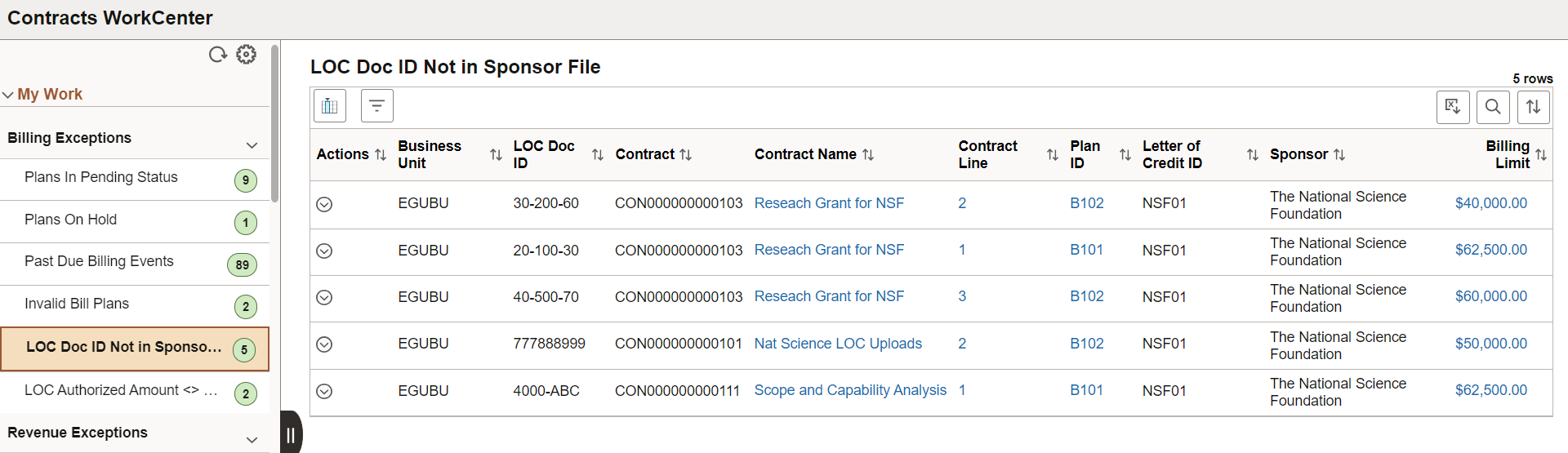Click the 5 rows count label
Image resolution: width=1568 pixels, height=453 pixels.
pos(1533,78)
